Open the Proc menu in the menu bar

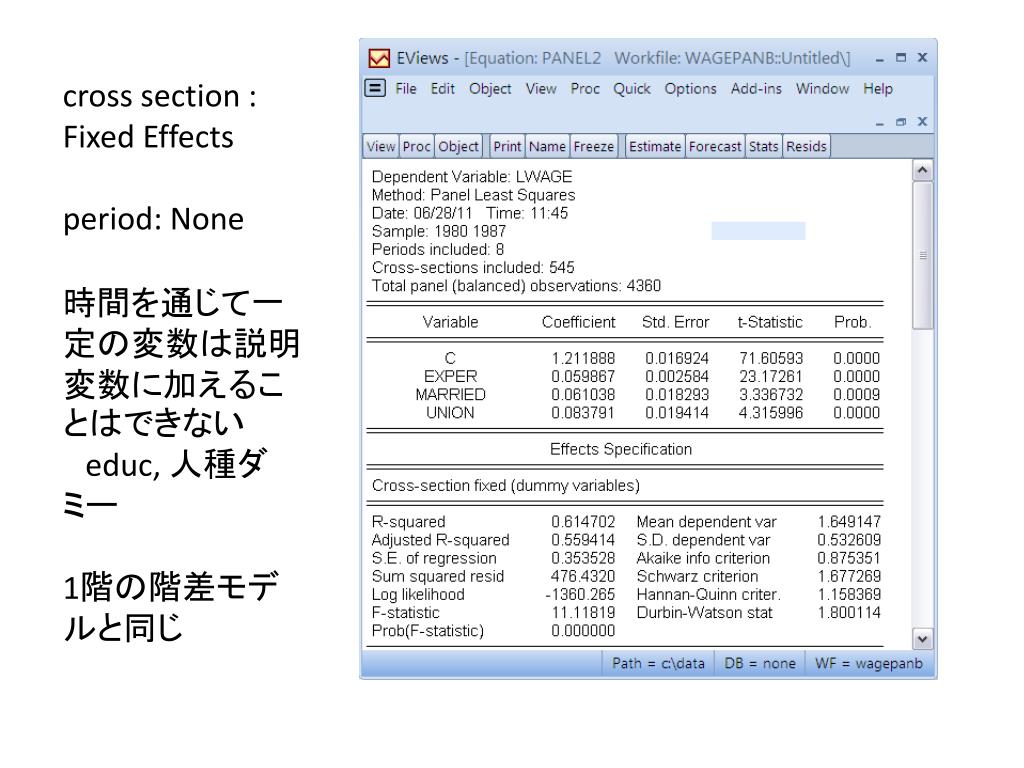(584, 89)
